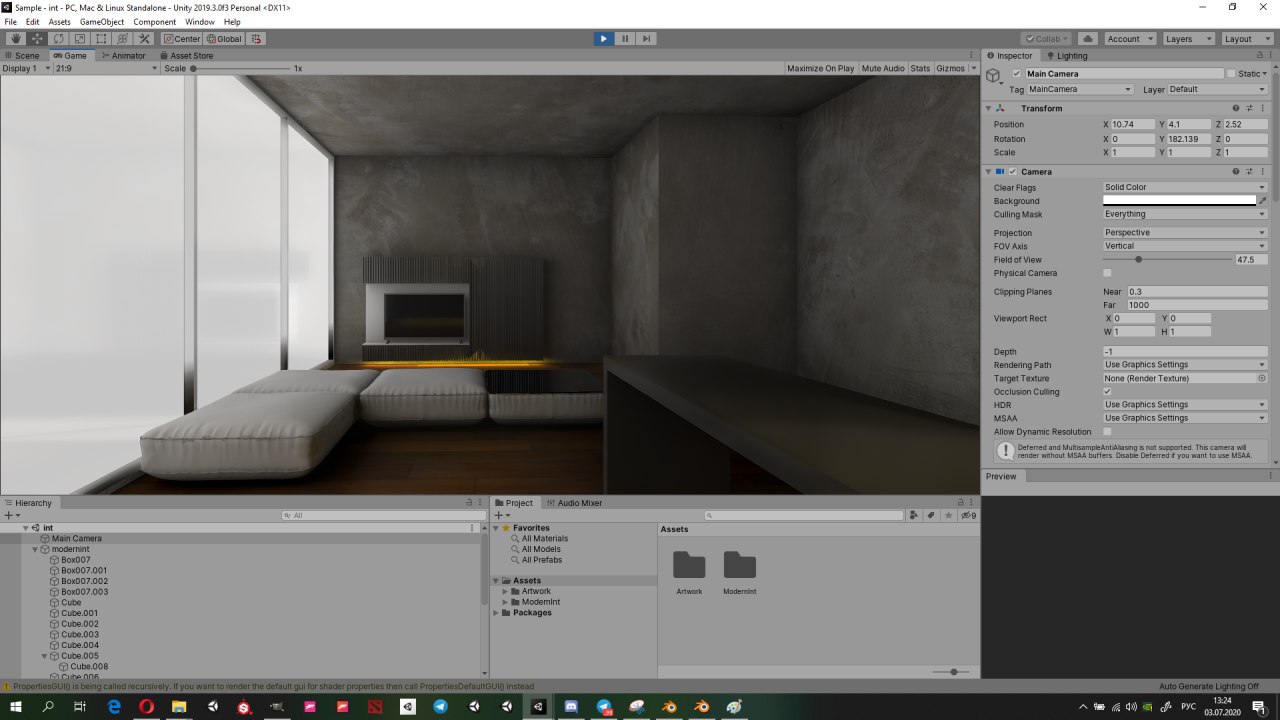Toggle hidden packages visibility counter
1280x720 pixels.
tap(968, 515)
